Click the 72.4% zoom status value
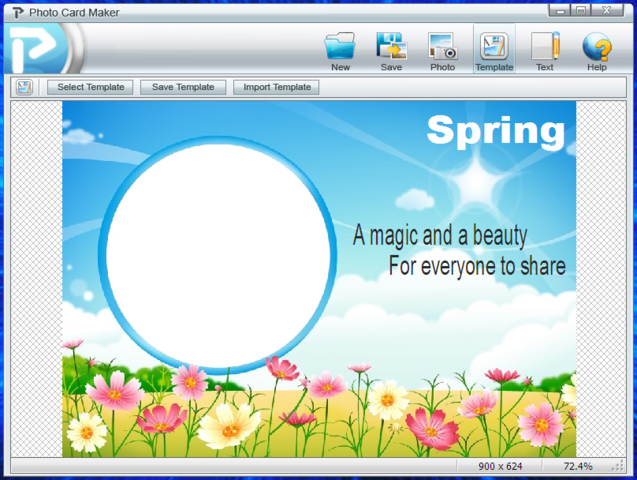637x480 pixels. [x=578, y=466]
